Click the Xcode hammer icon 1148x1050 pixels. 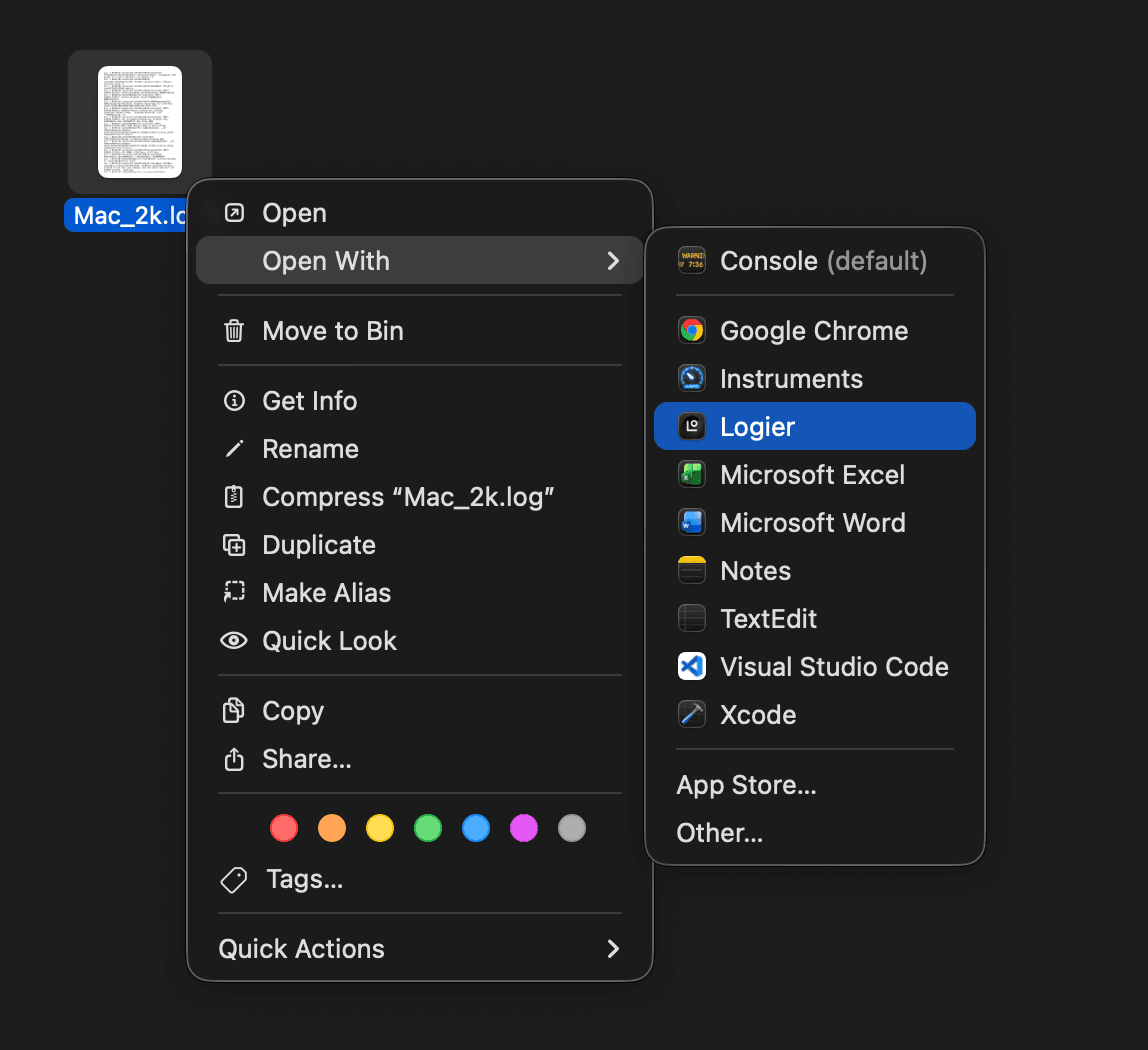coord(692,715)
